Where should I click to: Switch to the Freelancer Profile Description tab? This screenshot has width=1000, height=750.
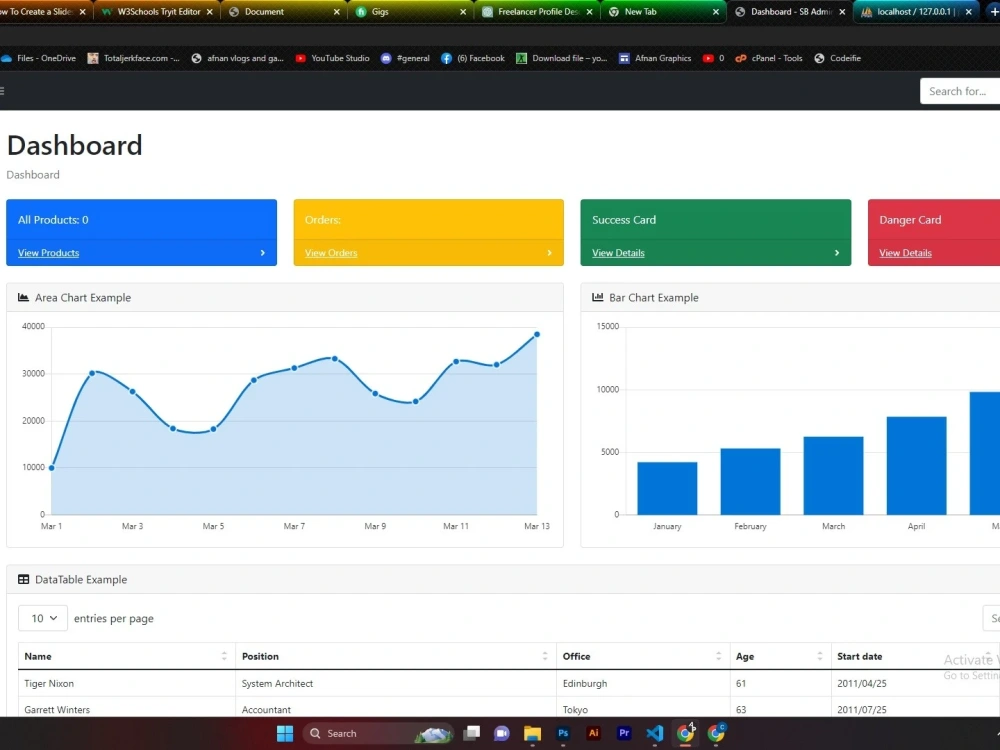click(x=538, y=11)
